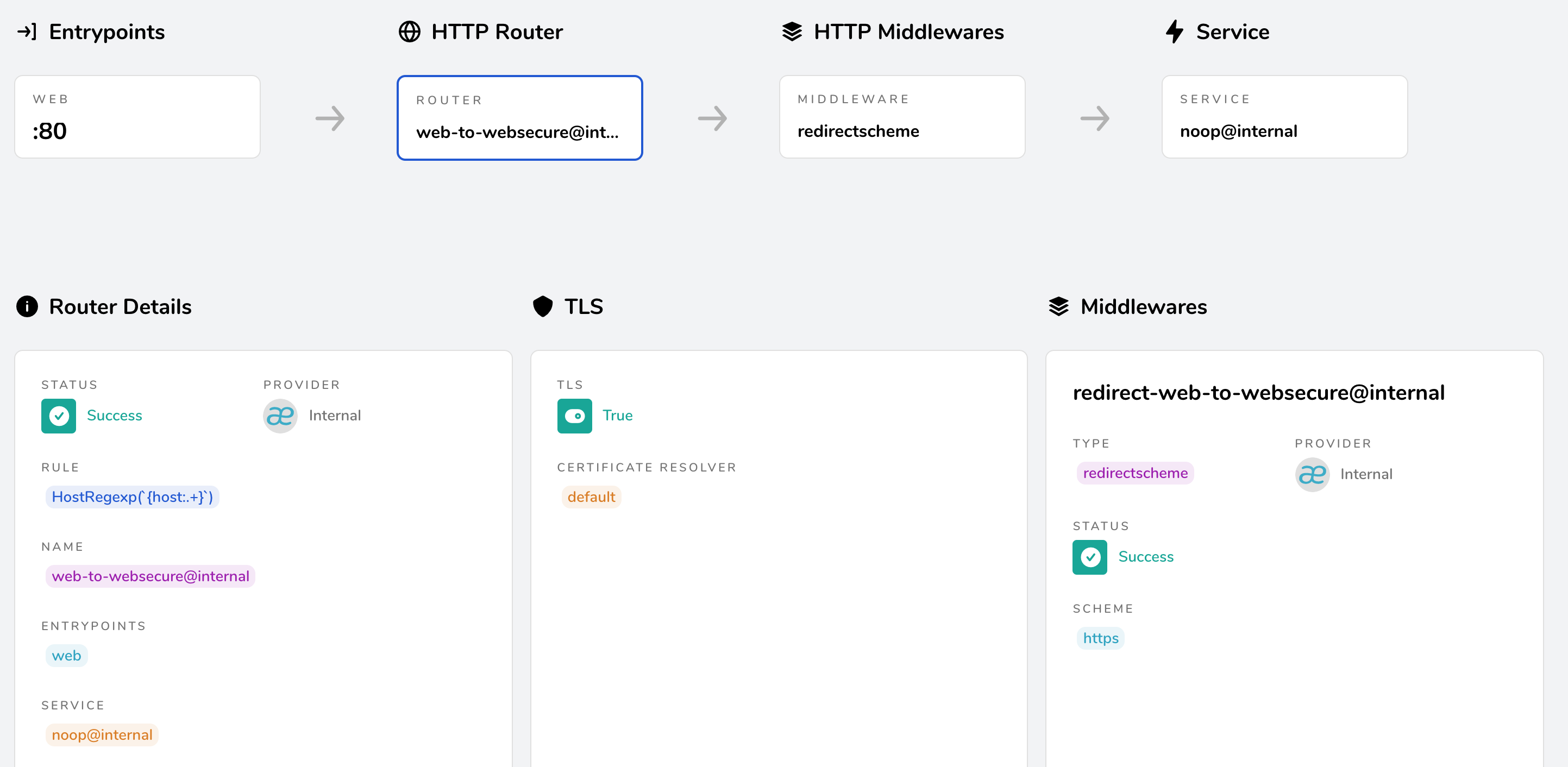Click the https scheme tag
This screenshot has width=1568, height=767.
click(1101, 638)
